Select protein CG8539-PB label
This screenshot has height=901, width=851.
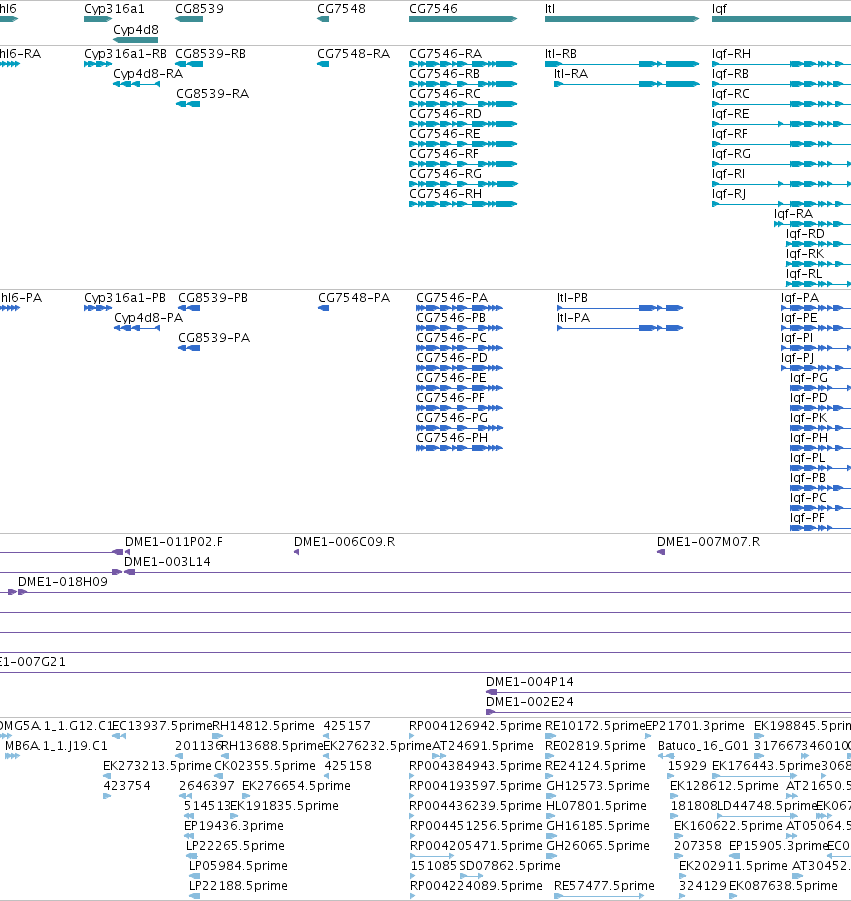pyautogui.click(x=213, y=298)
